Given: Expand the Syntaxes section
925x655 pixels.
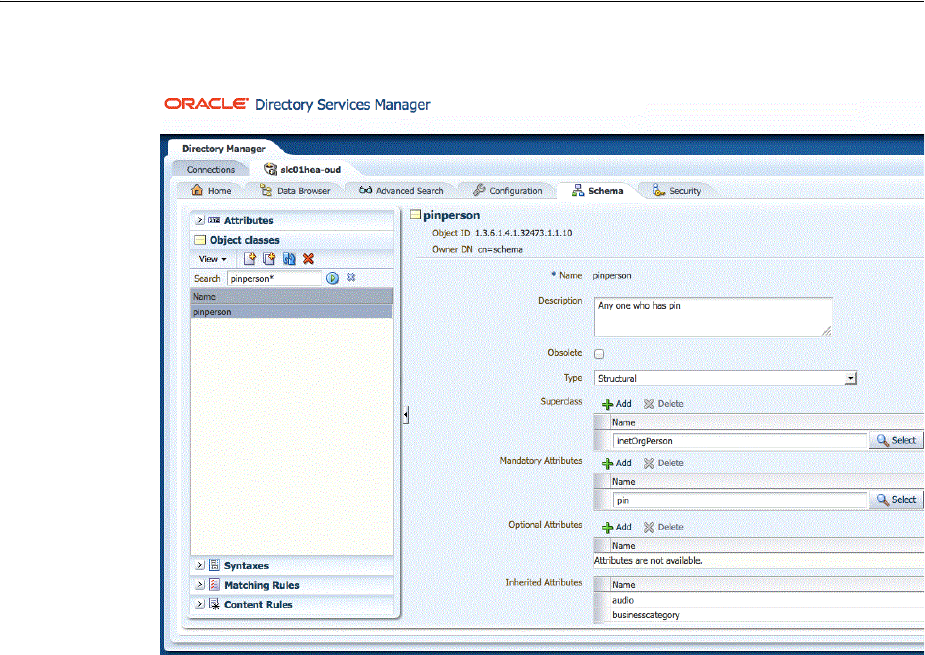Looking at the screenshot, I should click(x=200, y=565).
